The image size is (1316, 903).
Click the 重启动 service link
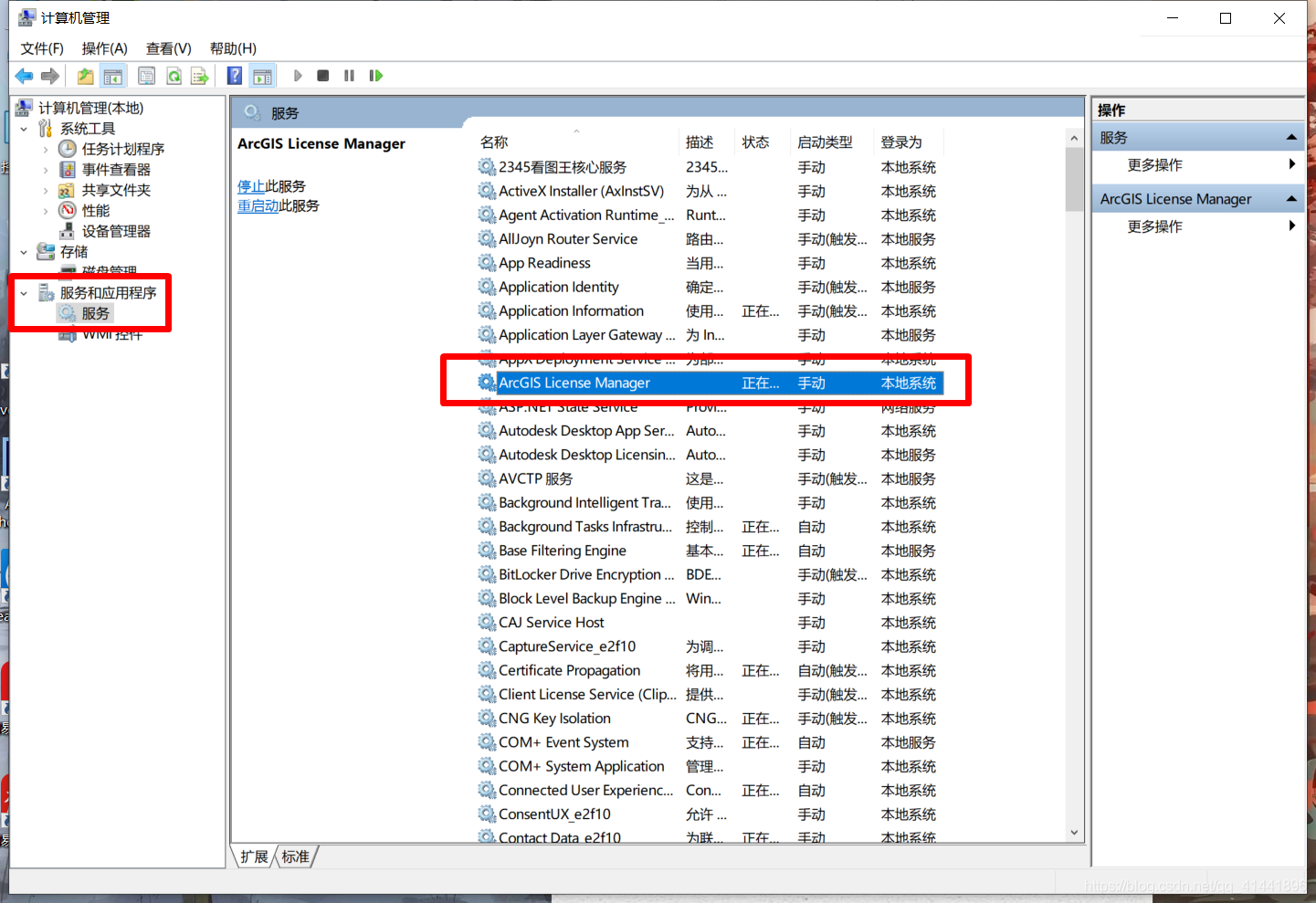pyautogui.click(x=258, y=206)
